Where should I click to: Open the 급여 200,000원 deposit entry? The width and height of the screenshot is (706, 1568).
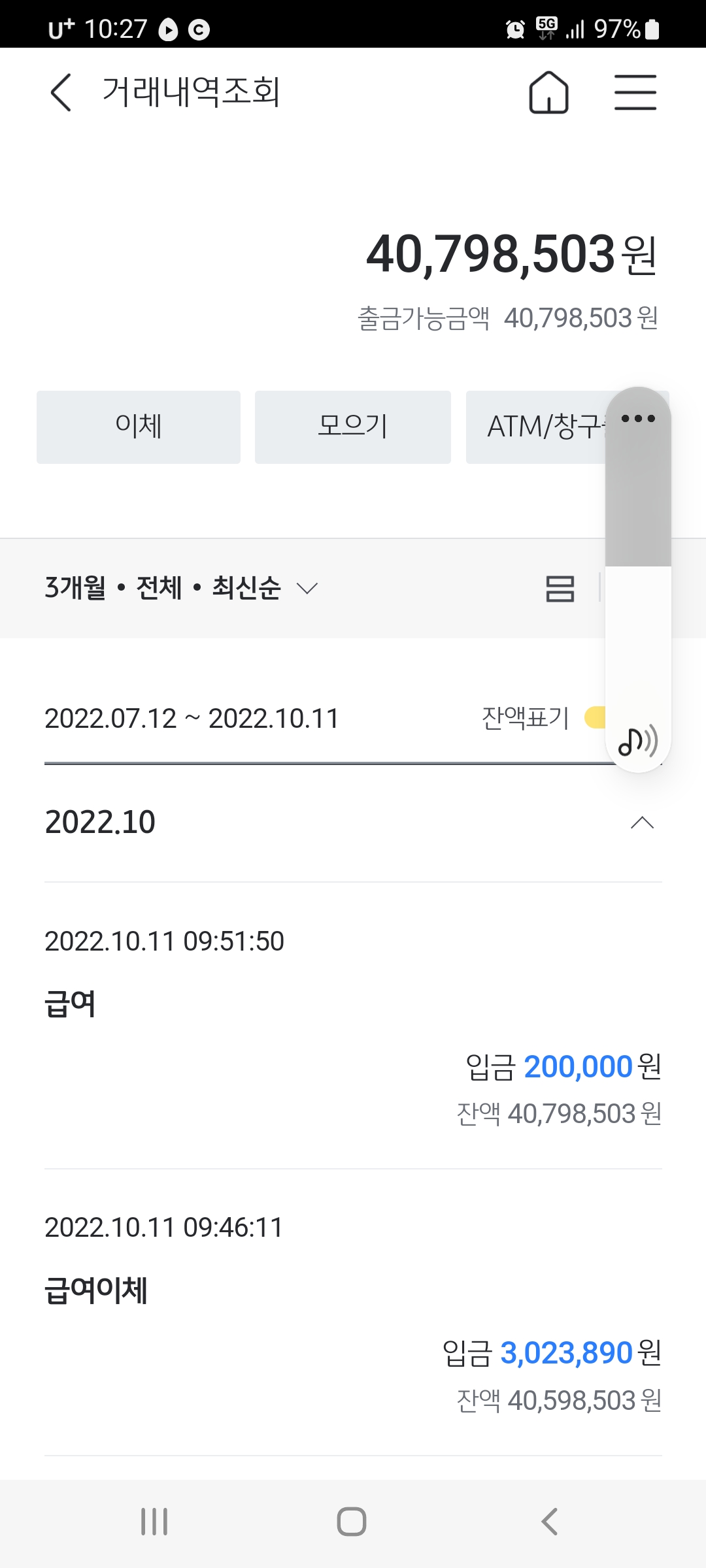(x=353, y=1026)
